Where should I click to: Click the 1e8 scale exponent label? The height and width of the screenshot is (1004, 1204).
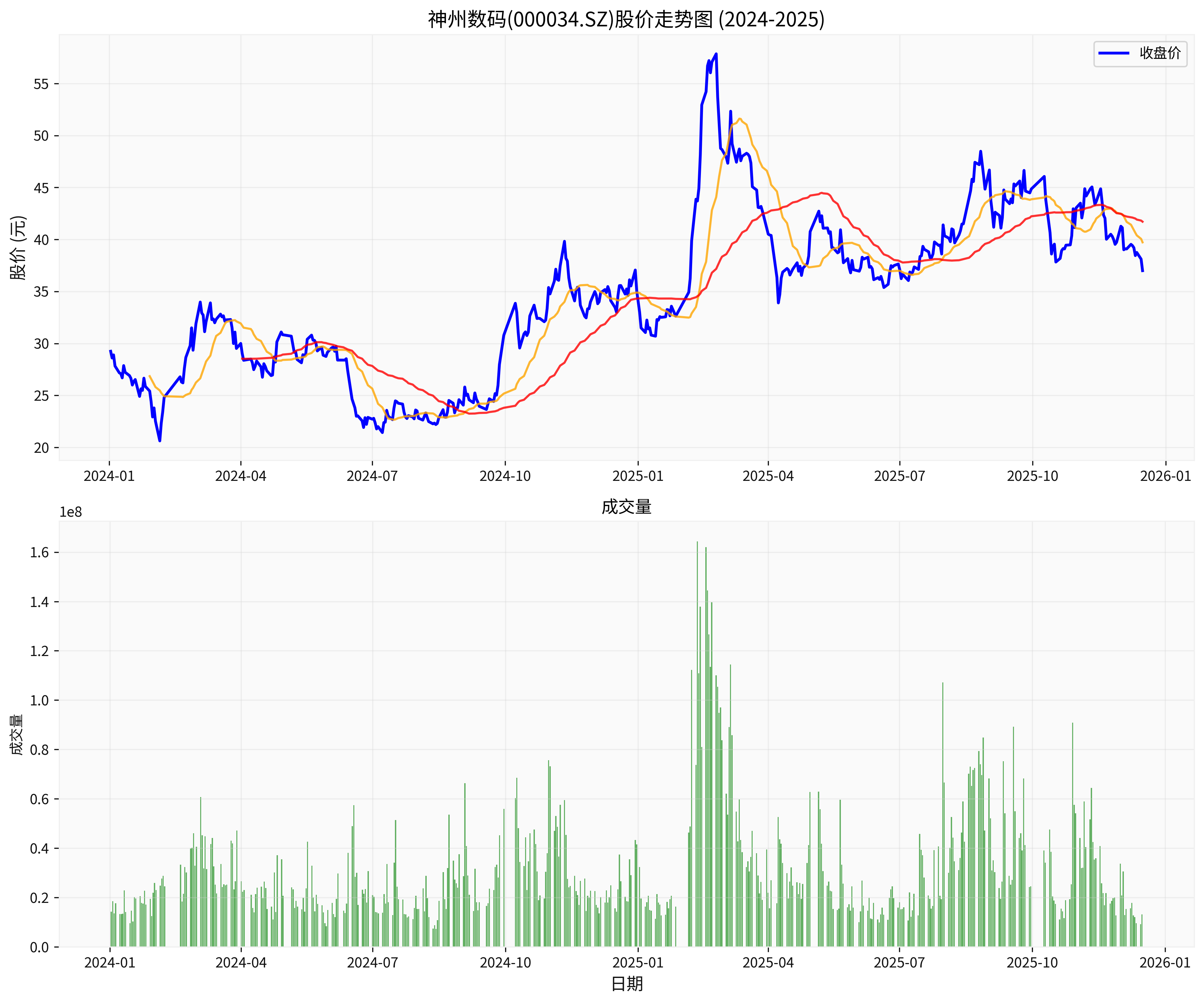coord(71,513)
